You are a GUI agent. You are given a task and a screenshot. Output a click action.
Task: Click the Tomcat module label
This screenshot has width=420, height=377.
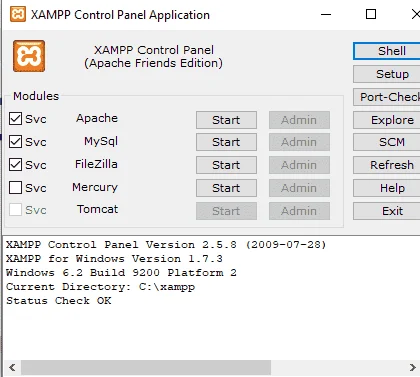[x=97, y=209]
